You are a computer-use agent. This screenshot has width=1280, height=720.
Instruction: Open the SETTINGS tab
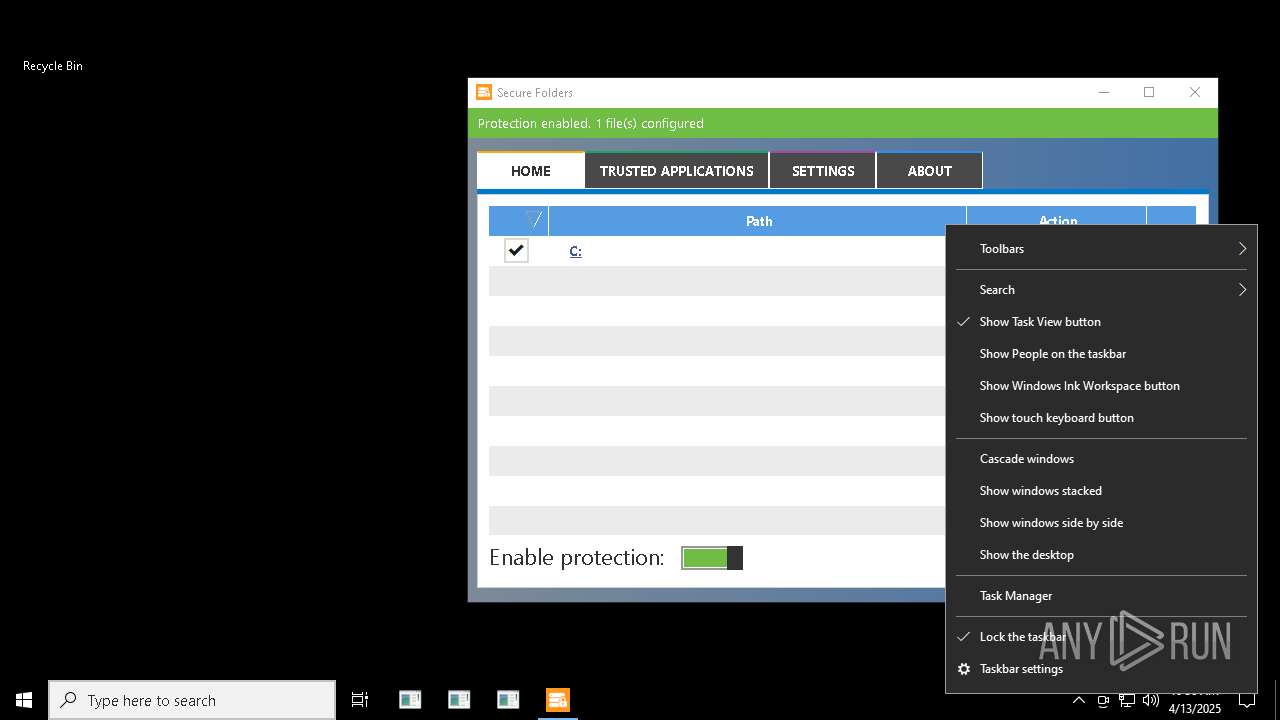[x=823, y=171]
